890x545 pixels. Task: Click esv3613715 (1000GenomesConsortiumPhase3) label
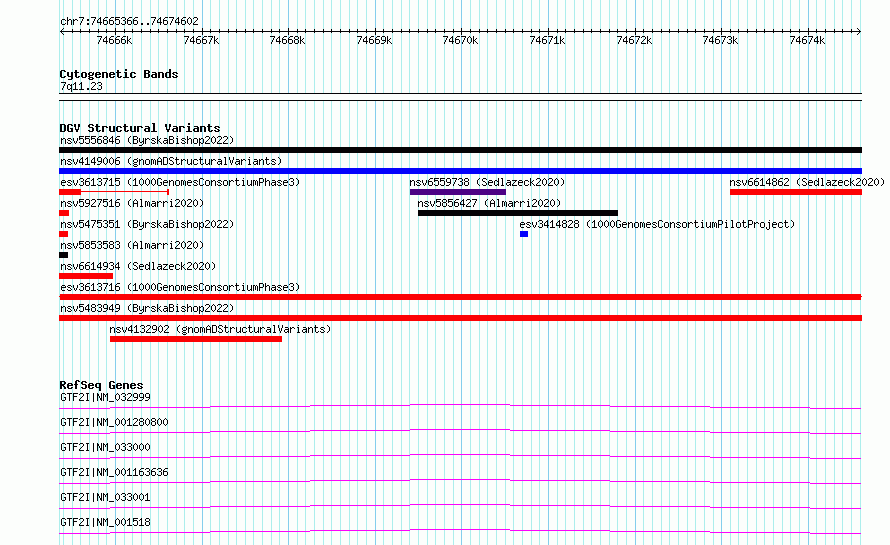click(180, 182)
